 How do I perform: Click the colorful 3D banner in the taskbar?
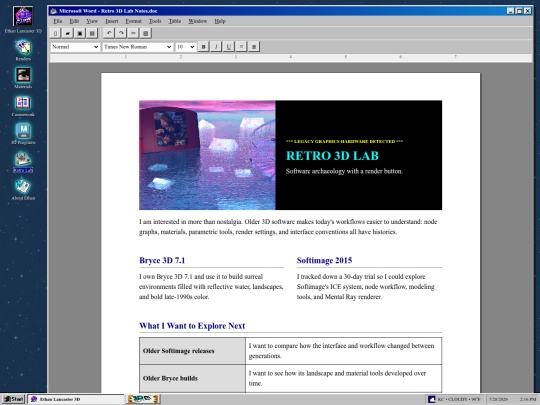coord(143,399)
